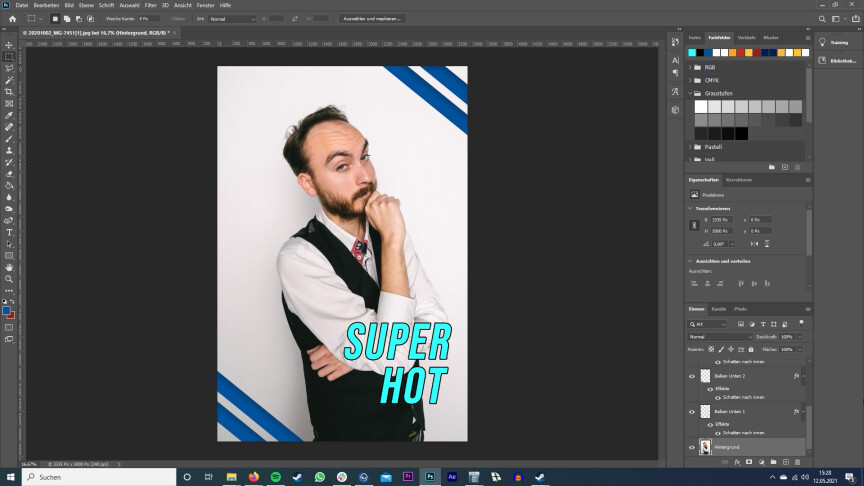Toggle visibility of Balken Unten 2 layer
This screenshot has width=864, height=486.
click(691, 376)
